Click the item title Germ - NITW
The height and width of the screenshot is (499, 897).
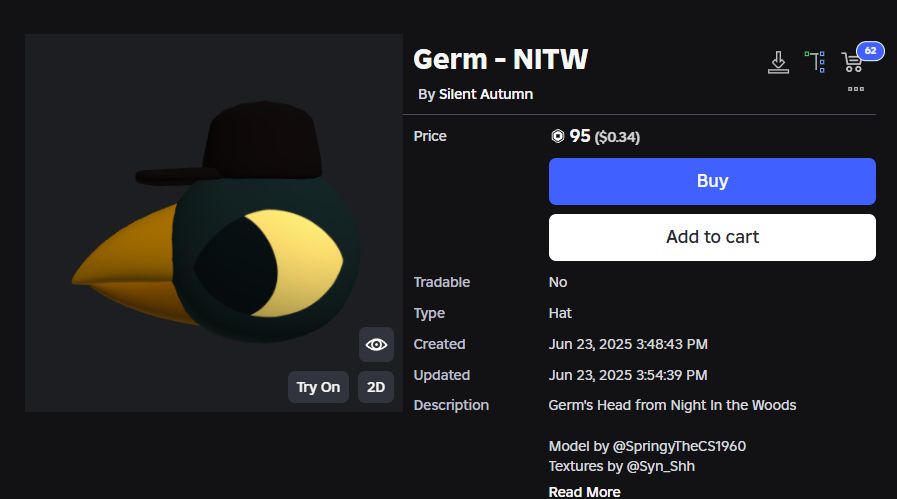click(x=501, y=59)
